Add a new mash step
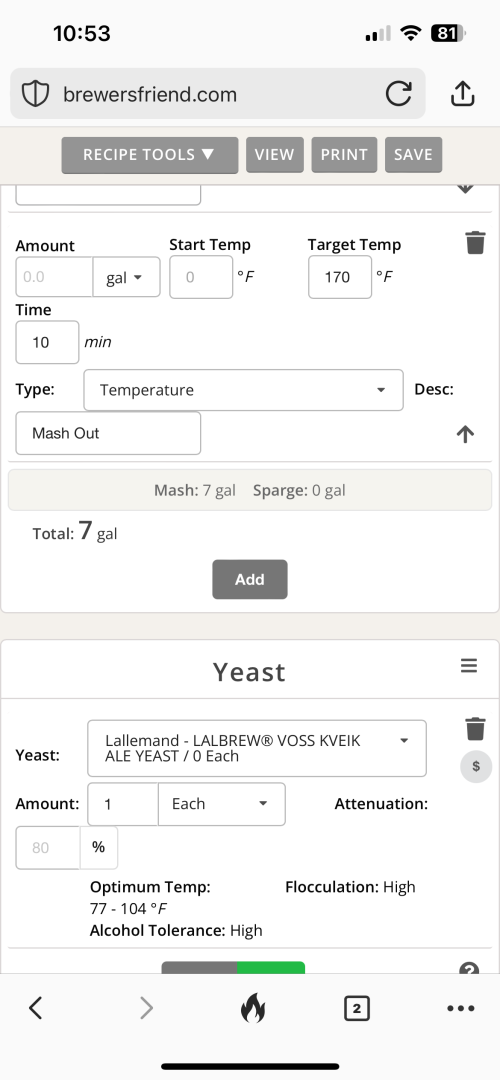Screen dimensions: 500x1080 (x=249, y=579)
